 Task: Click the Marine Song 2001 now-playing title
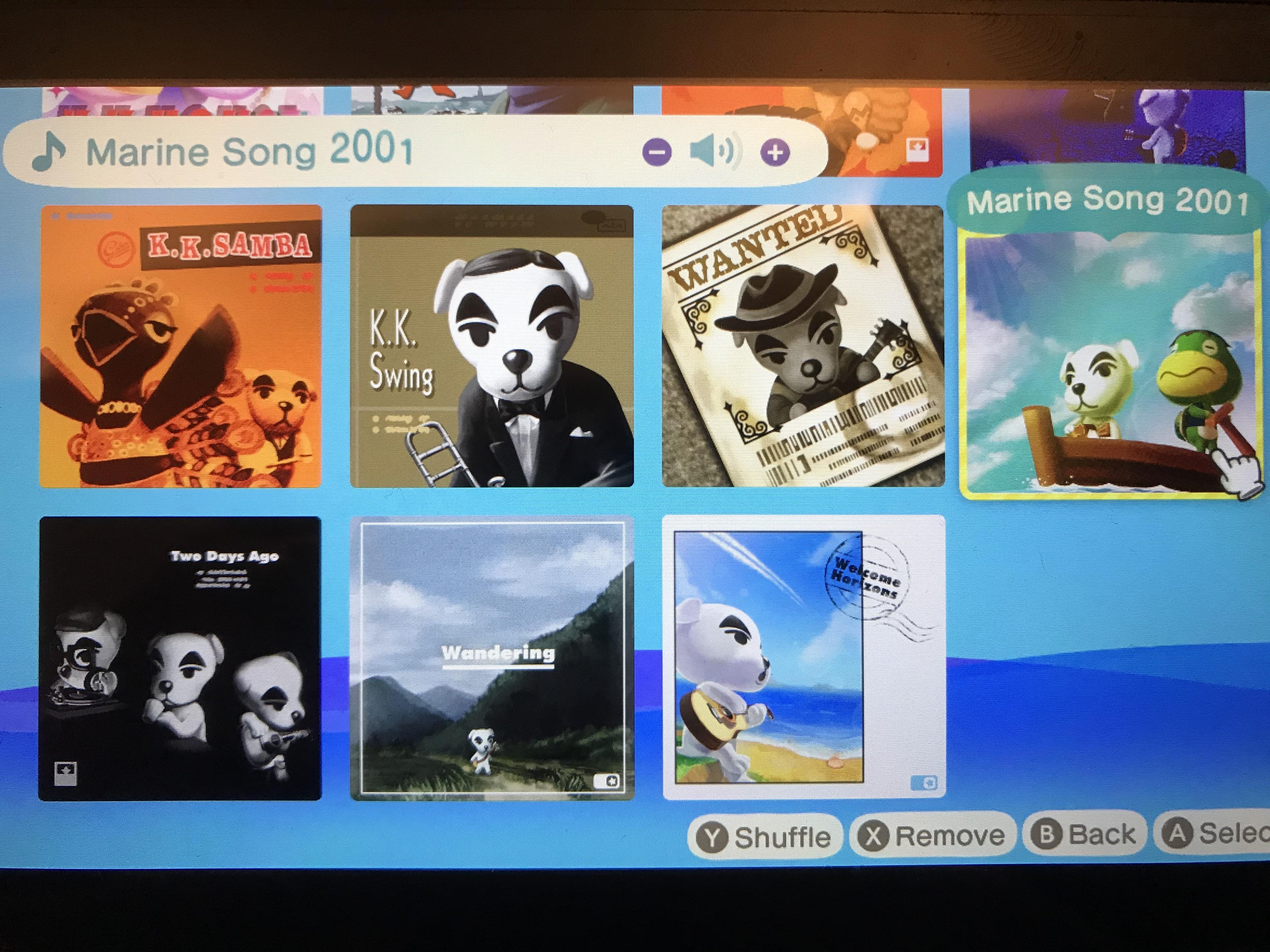249,151
